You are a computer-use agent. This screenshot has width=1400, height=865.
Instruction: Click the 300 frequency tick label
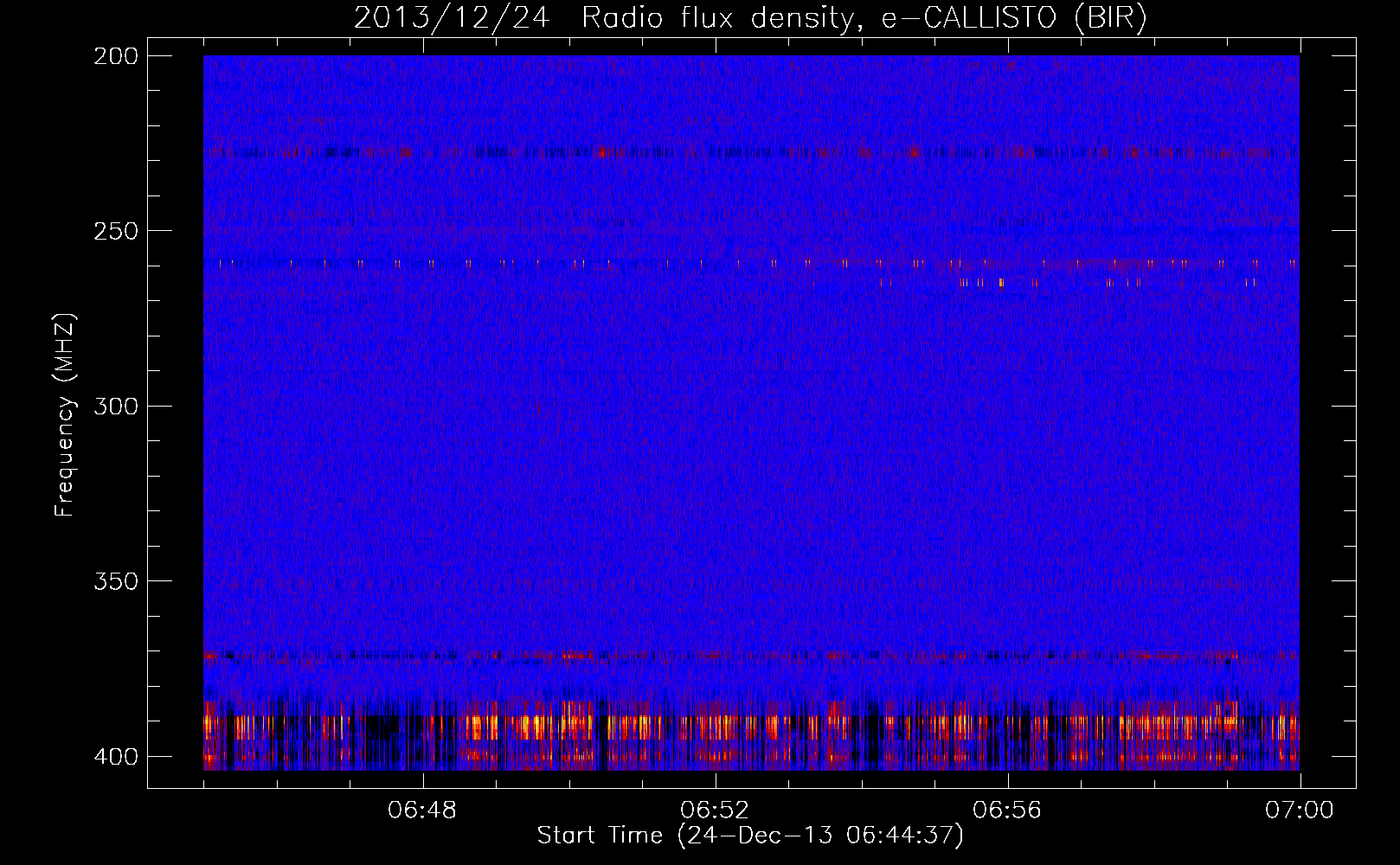point(116,406)
